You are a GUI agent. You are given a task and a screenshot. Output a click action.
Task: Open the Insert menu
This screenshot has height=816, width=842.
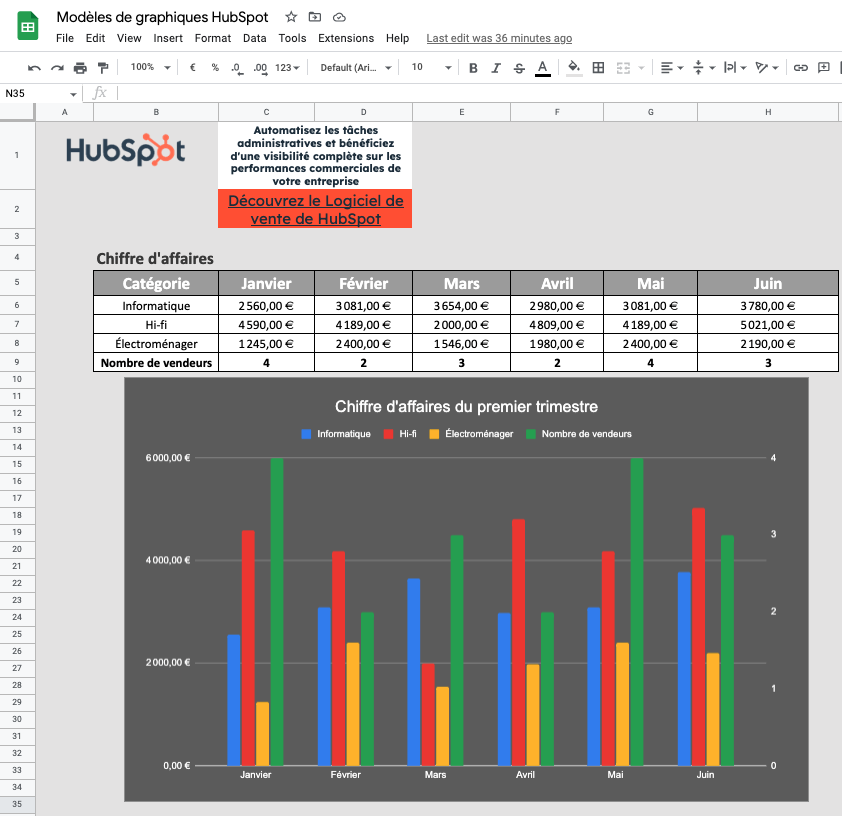168,38
